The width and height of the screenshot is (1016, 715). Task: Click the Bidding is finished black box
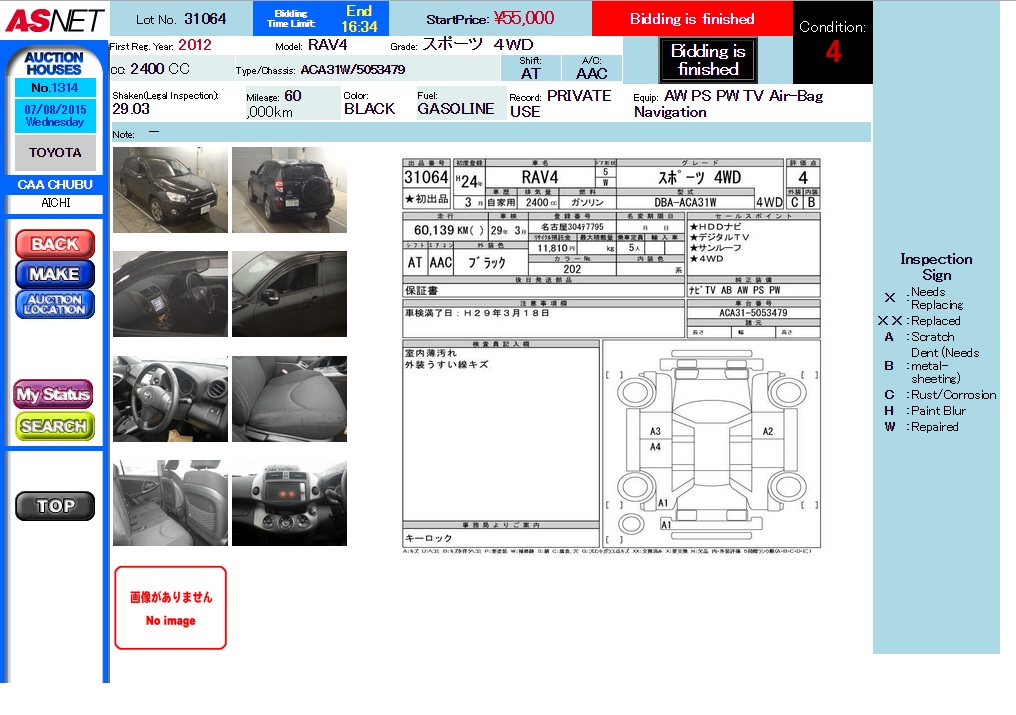708,61
